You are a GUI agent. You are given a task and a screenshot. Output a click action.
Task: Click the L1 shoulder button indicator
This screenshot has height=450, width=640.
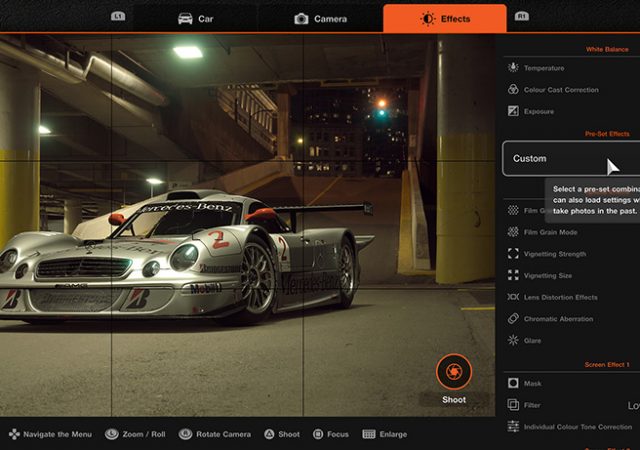[x=118, y=17]
